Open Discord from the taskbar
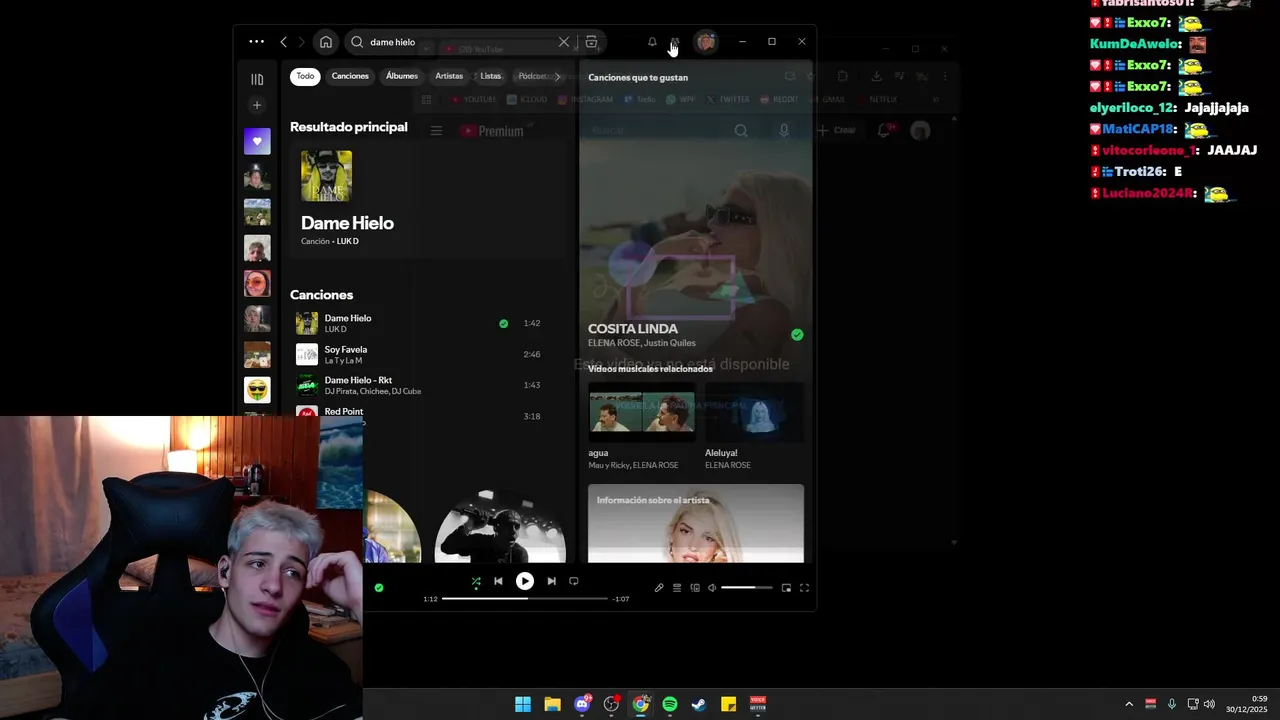 tap(582, 704)
